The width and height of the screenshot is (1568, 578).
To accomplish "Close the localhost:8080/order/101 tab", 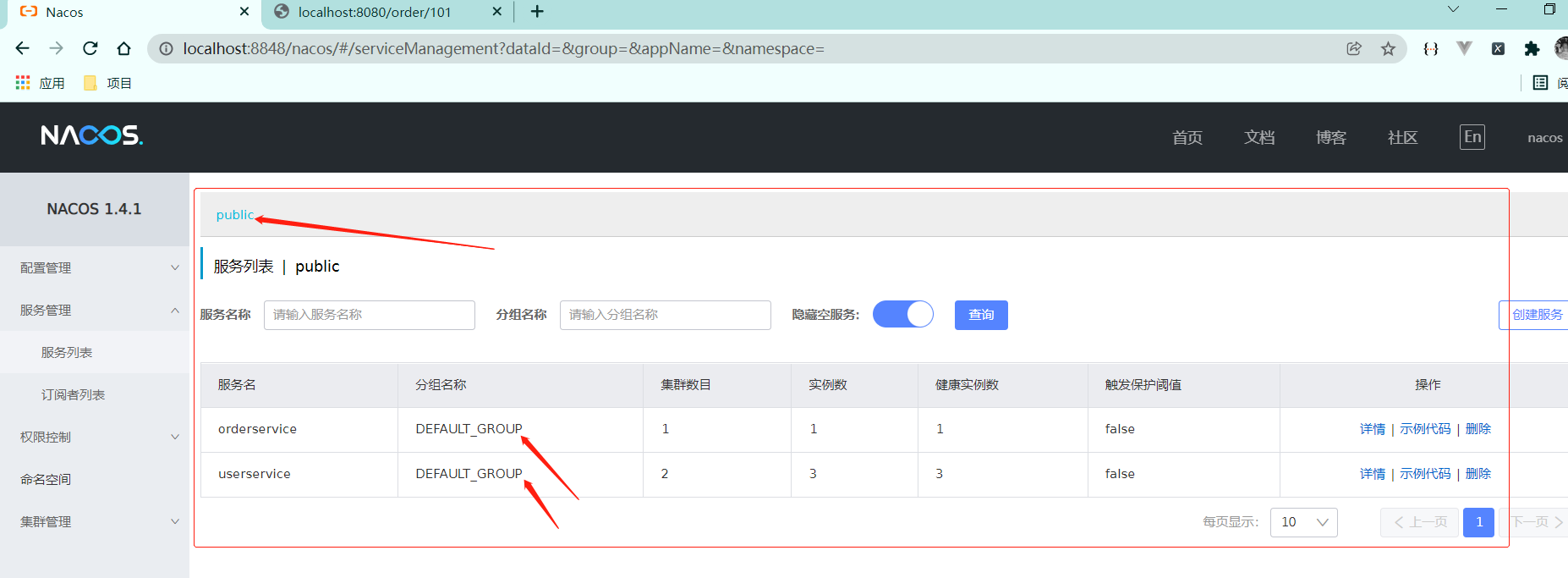I will (496, 12).
